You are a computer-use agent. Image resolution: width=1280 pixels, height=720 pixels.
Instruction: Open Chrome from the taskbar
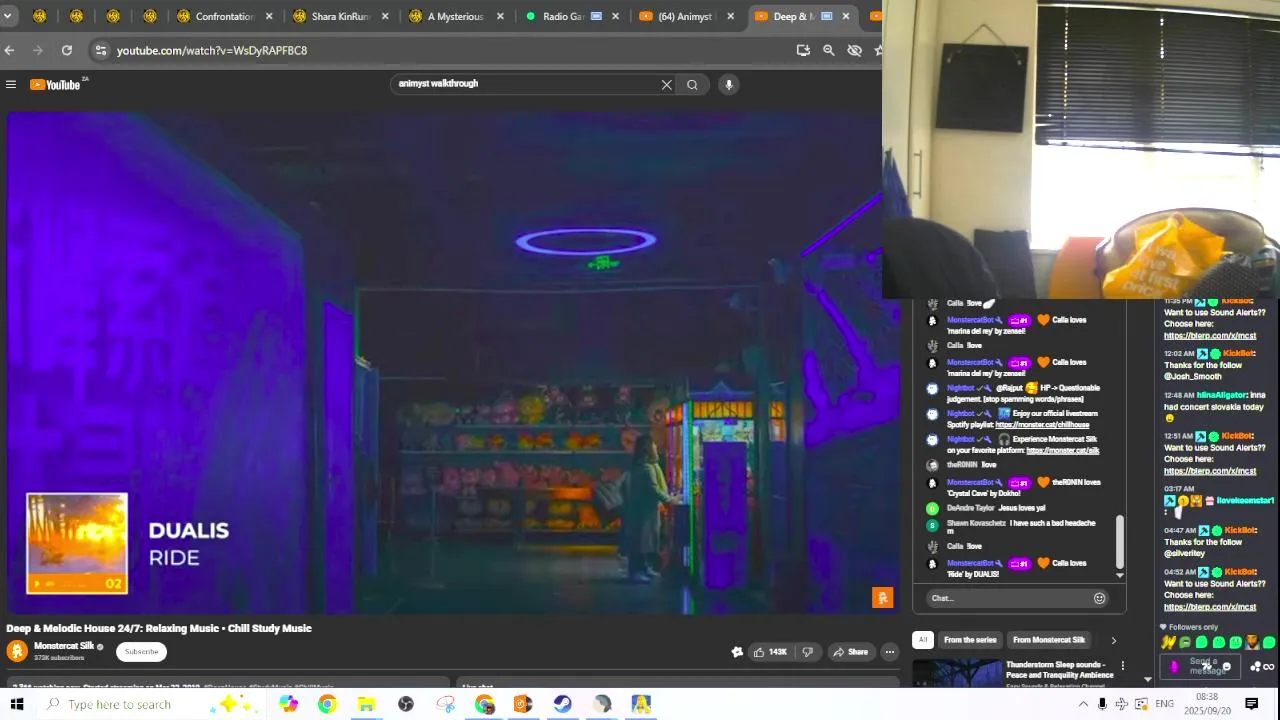click(327, 704)
